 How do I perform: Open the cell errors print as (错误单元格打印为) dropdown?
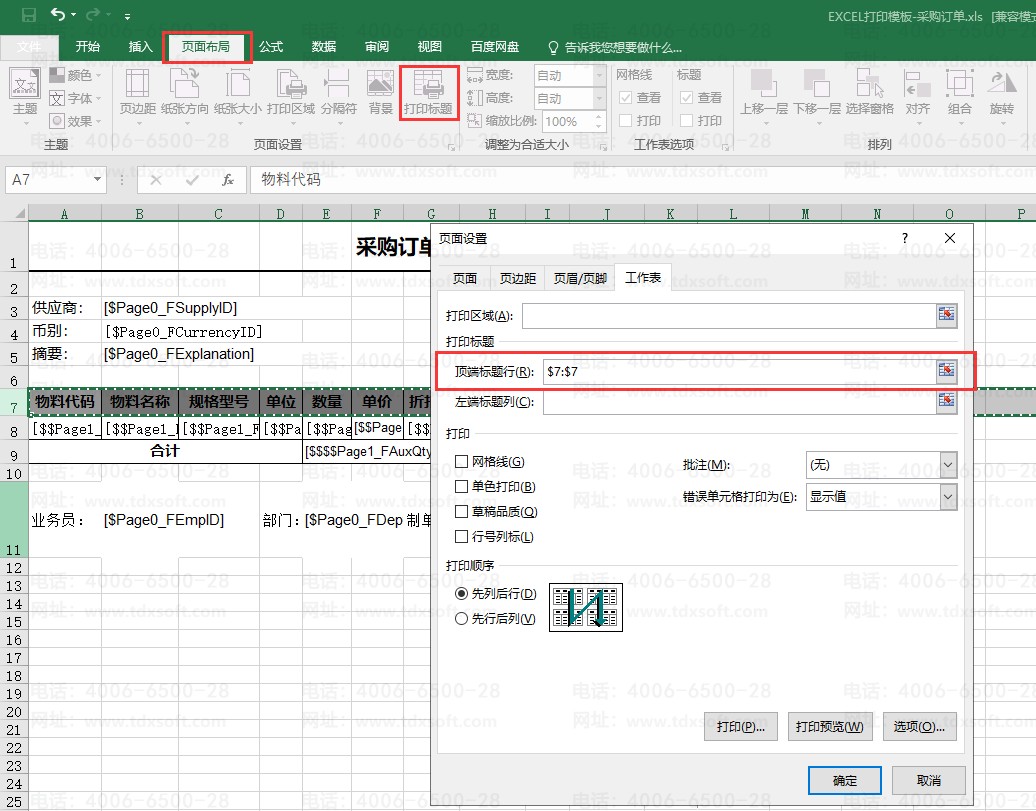(948, 497)
